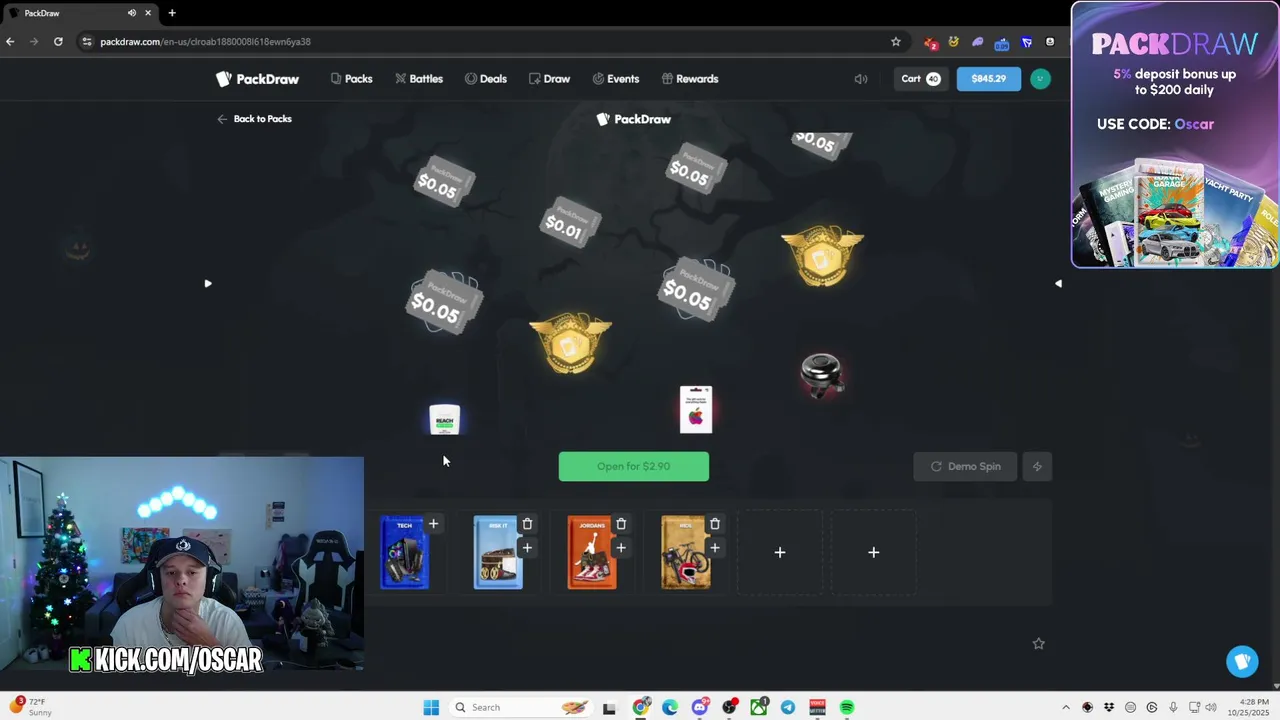Click the Reach floss item
The image size is (1280, 720).
click(x=444, y=419)
